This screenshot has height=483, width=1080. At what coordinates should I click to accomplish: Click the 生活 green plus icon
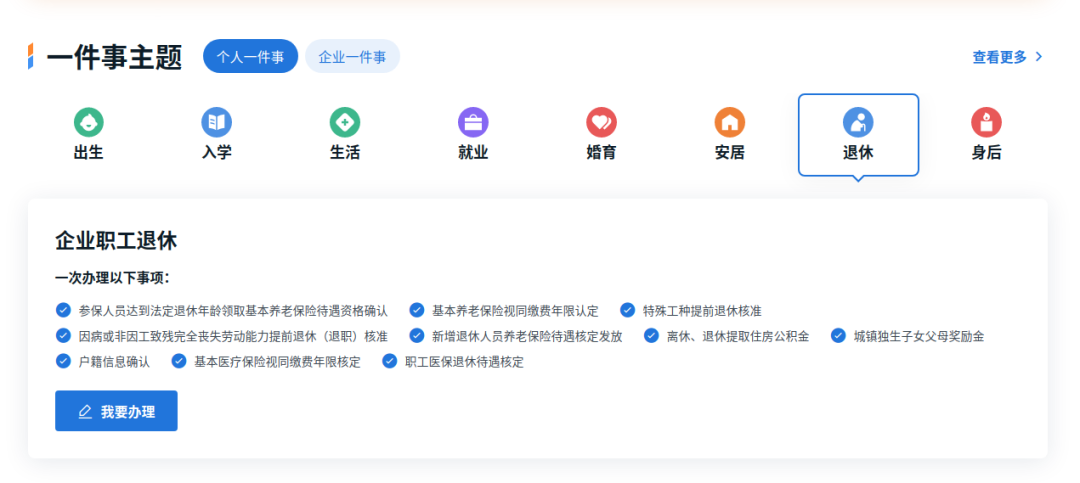[345, 123]
